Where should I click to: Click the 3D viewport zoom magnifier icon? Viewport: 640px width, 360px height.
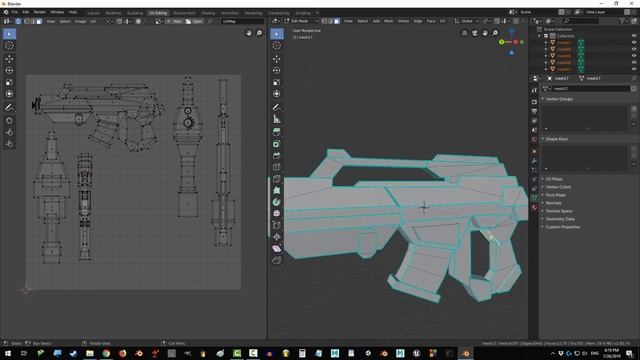pyautogui.click(x=495, y=33)
